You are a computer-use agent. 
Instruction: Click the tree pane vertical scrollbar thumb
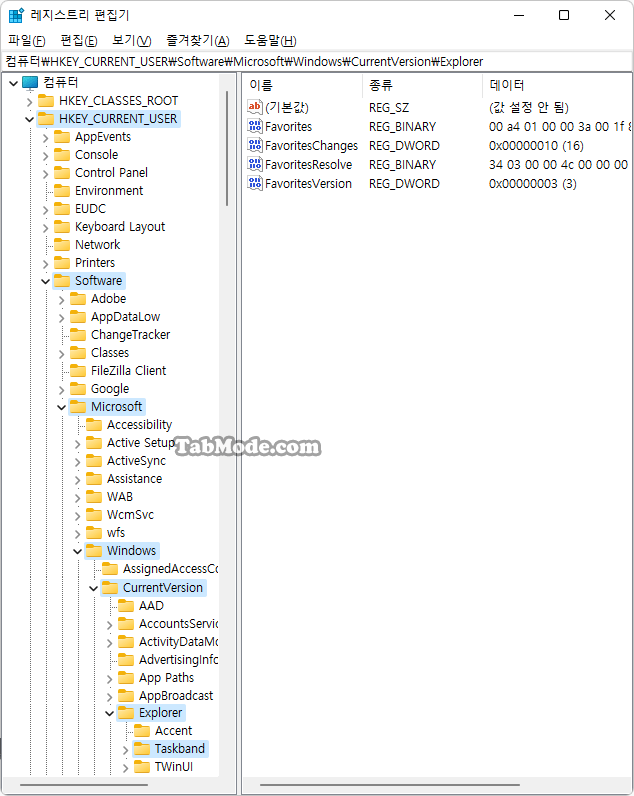tap(226, 149)
